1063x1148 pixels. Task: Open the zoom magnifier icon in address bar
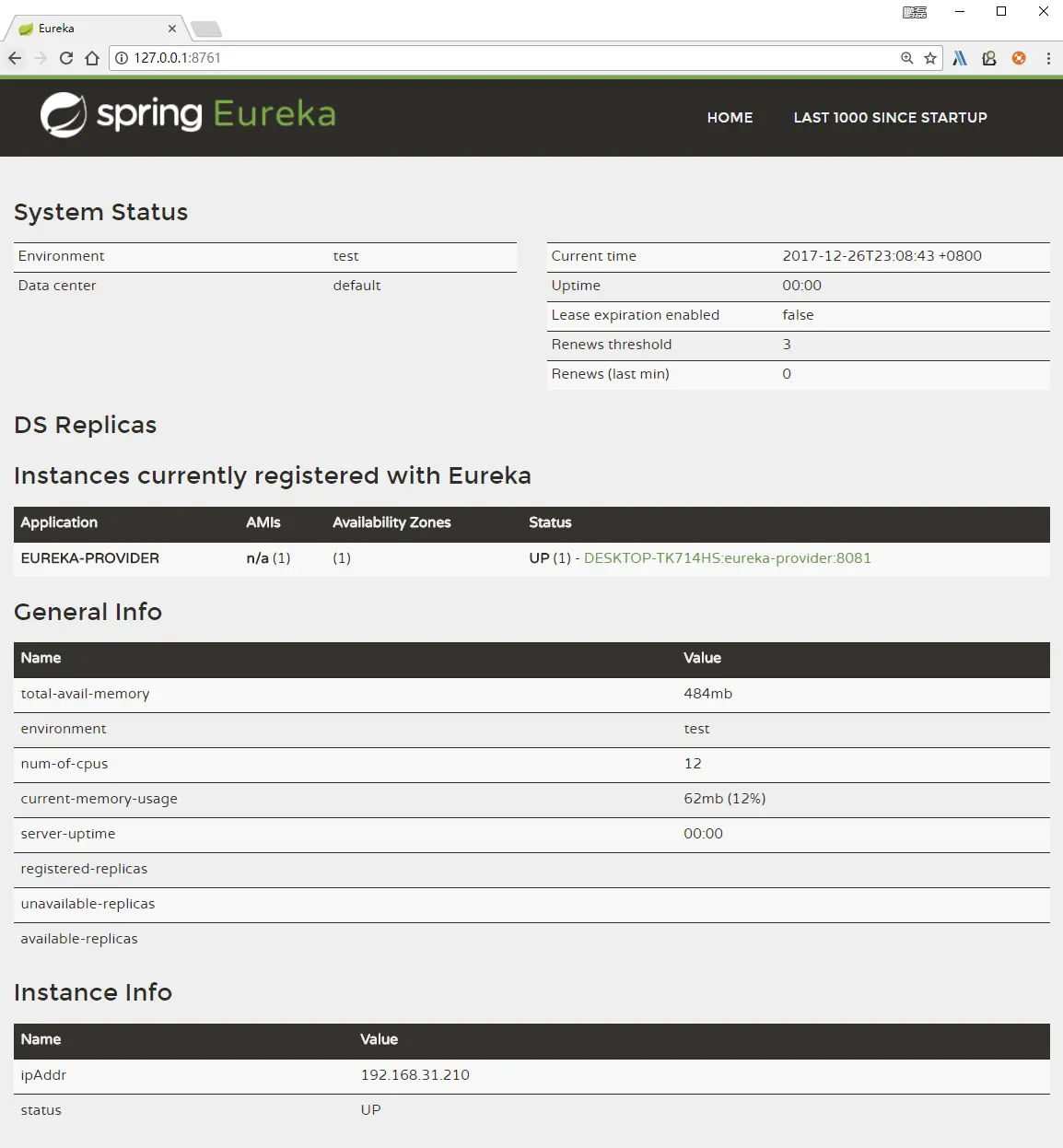pyautogui.click(x=907, y=58)
